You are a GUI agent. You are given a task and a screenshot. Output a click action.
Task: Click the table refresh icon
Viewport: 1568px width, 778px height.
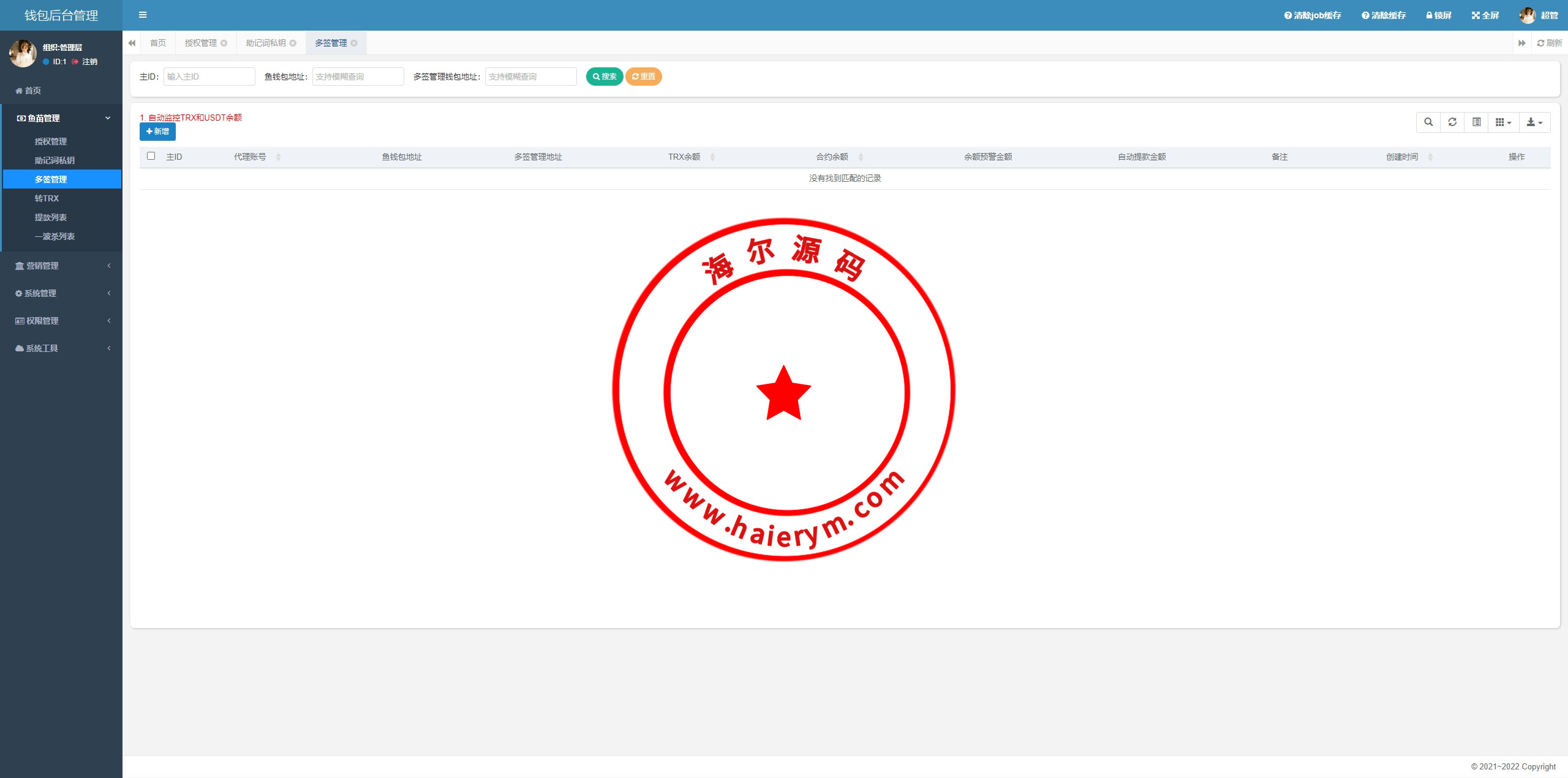pos(1452,122)
